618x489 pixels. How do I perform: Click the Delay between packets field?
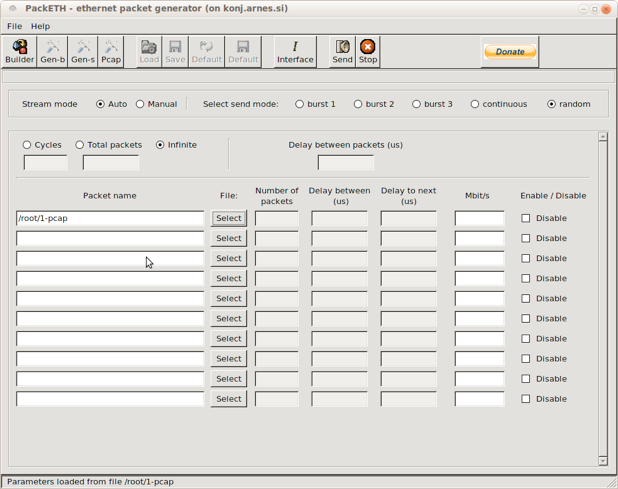346,163
